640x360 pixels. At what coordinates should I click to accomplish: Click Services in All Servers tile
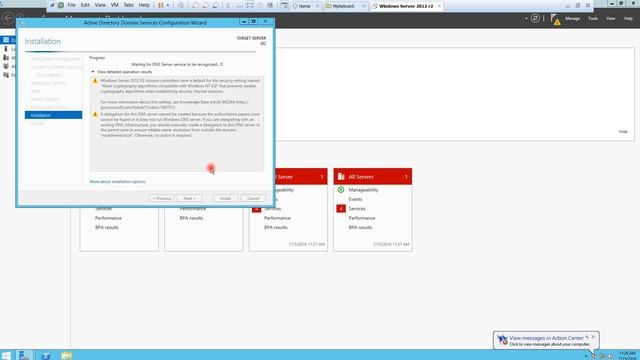tap(357, 209)
